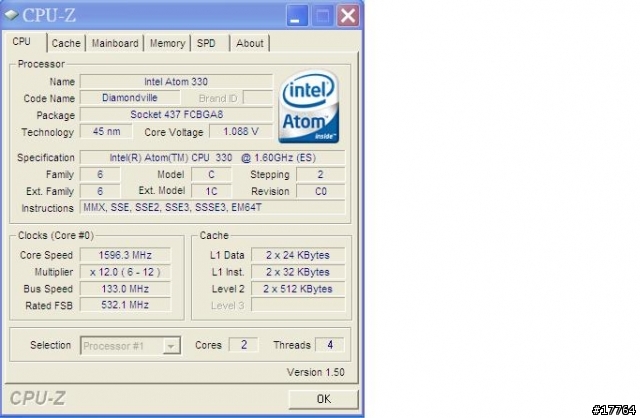Click the Rated FSB value 532.1 MHz
The width and height of the screenshot is (640, 418).
(125, 305)
